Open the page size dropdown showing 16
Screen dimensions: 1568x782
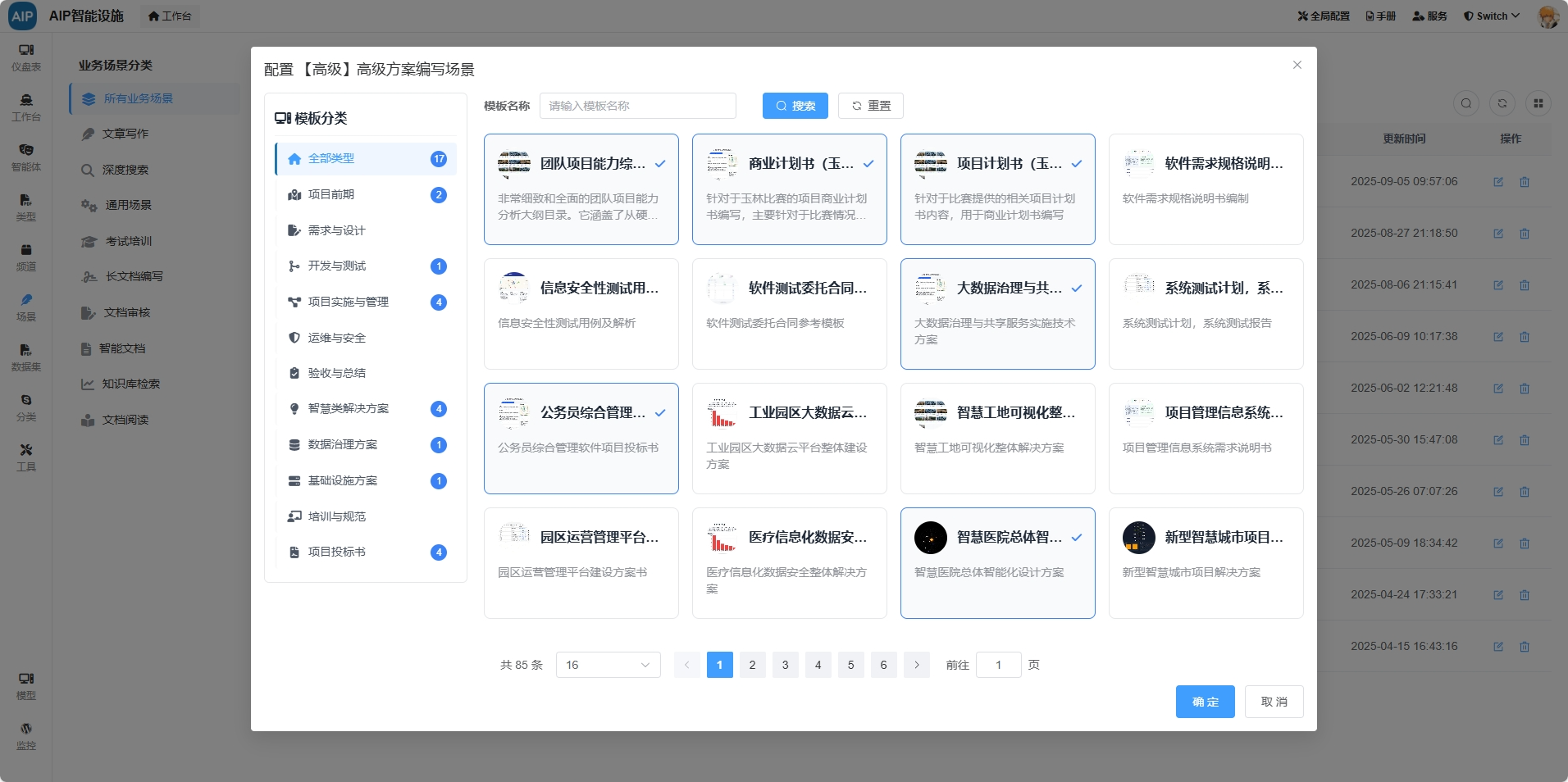click(608, 665)
